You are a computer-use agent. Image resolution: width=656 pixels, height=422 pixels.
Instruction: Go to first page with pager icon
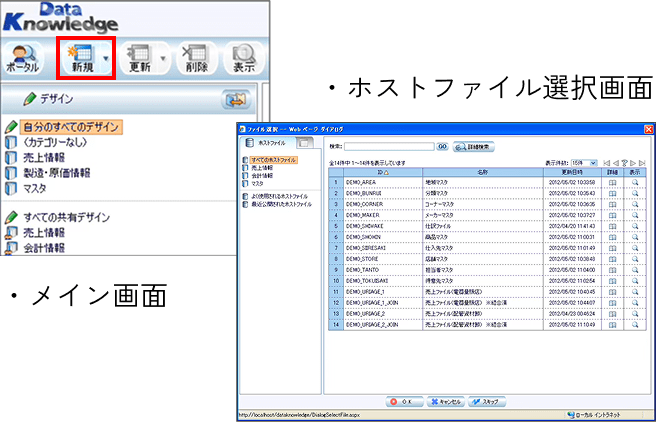tap(606, 163)
